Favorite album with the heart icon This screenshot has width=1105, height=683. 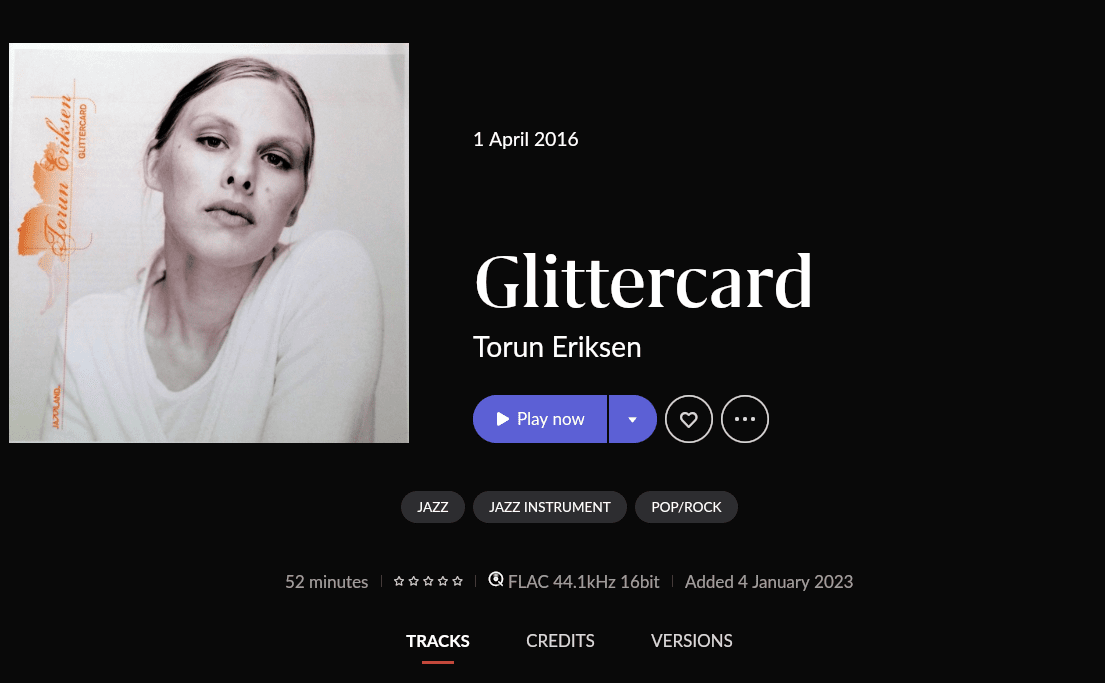click(x=689, y=419)
